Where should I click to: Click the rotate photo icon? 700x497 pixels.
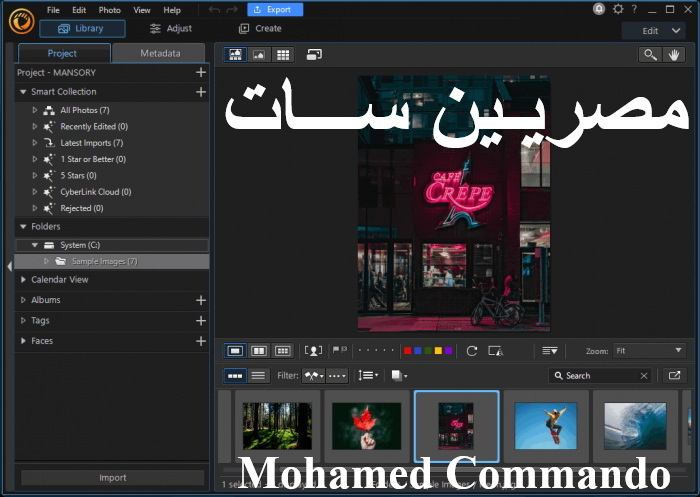click(472, 351)
